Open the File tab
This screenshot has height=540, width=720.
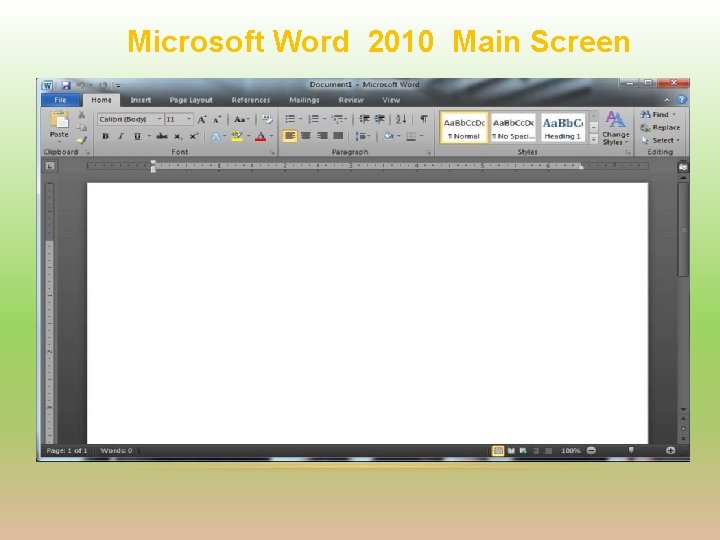pos(60,100)
